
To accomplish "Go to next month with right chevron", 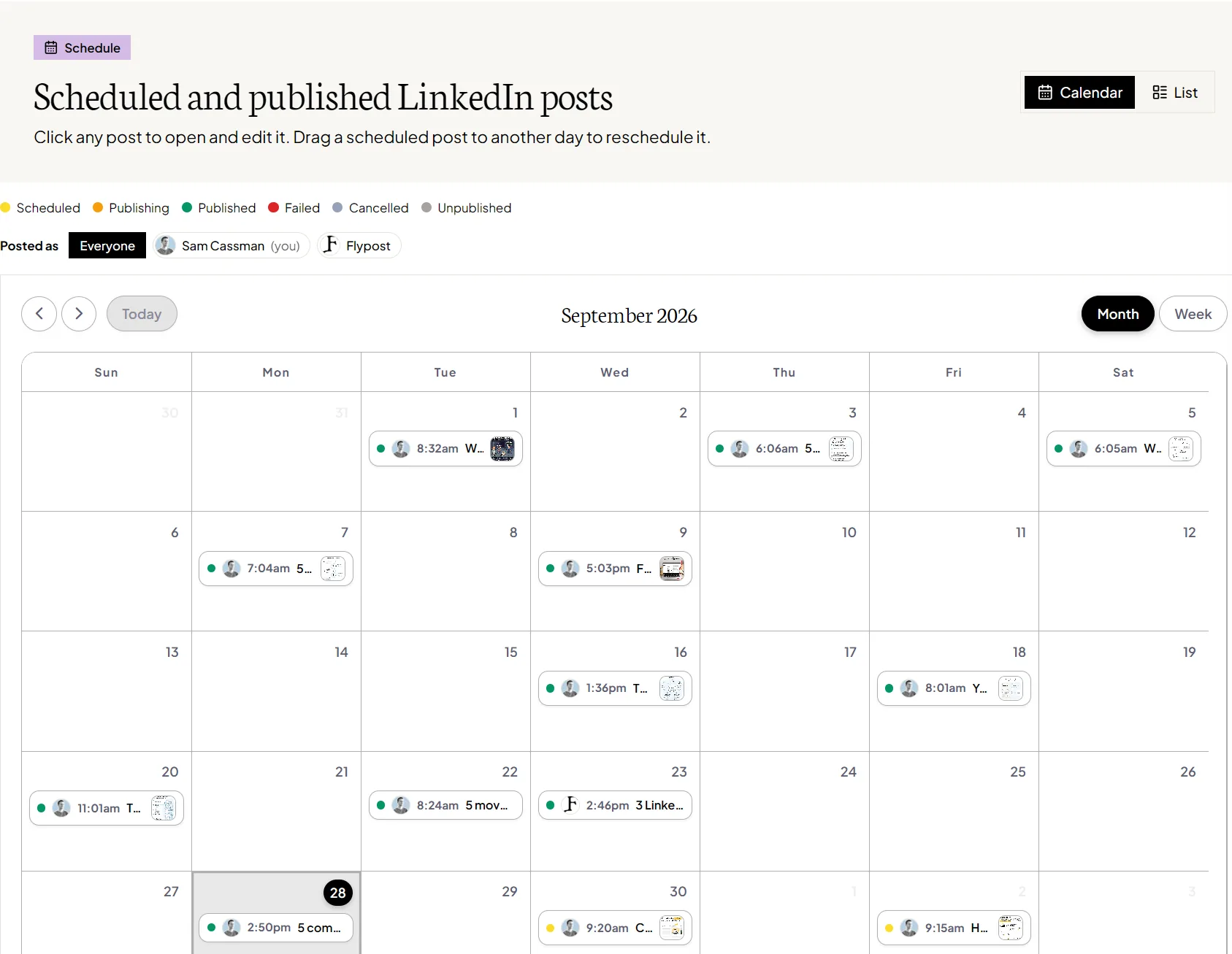I will pyautogui.click(x=79, y=314).
